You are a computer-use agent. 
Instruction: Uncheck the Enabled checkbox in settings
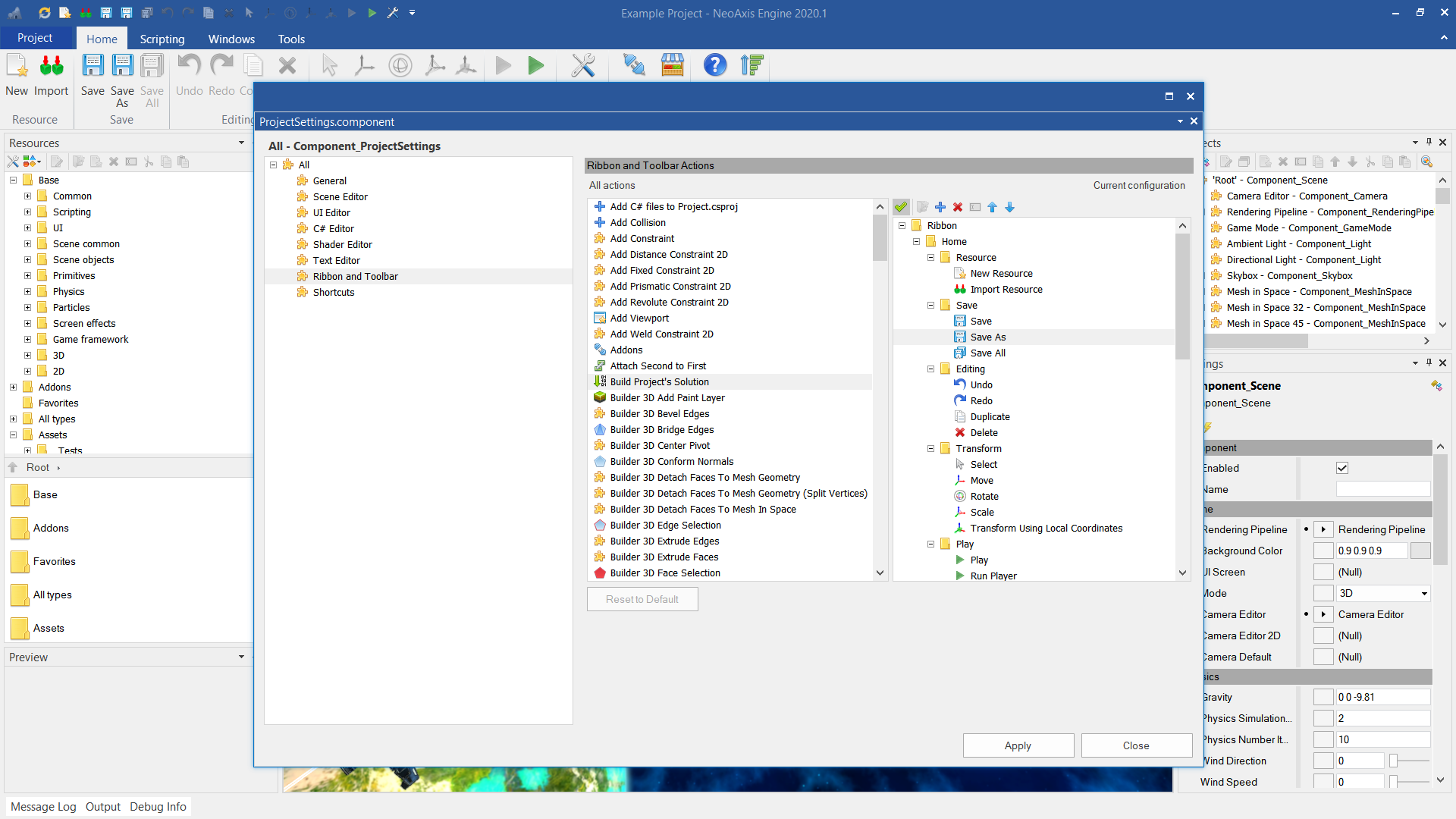[1342, 469]
